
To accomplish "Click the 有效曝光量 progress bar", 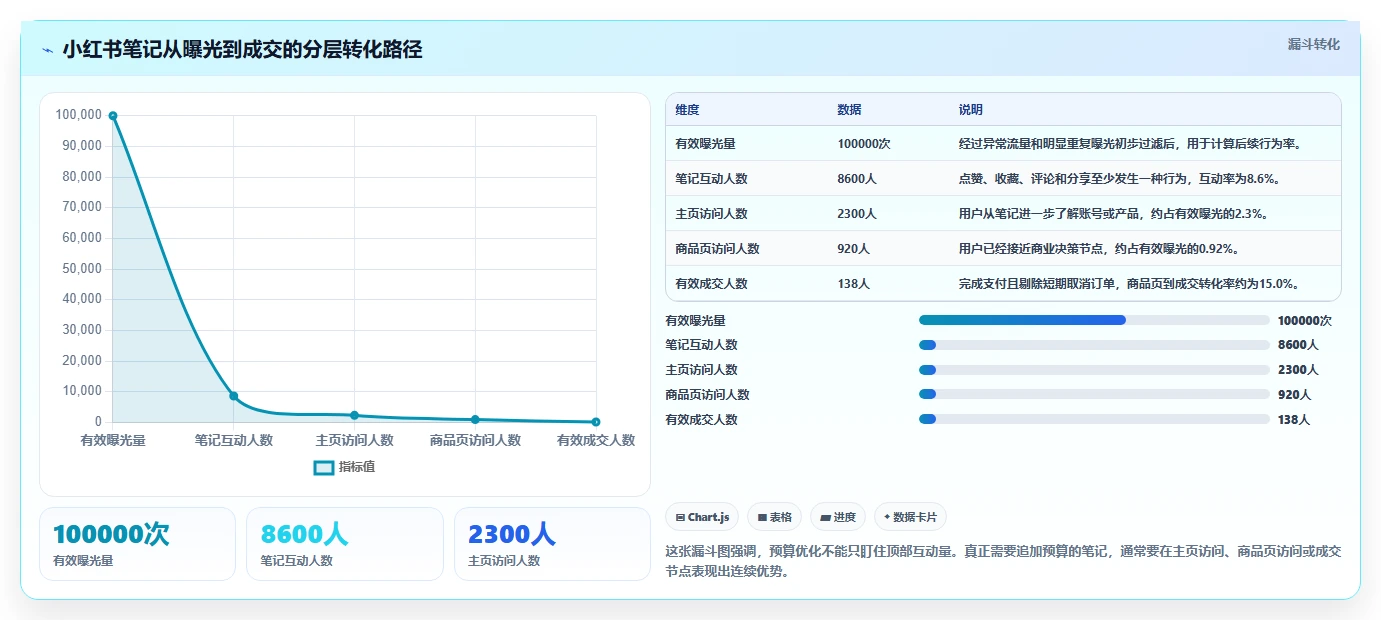I will 1094,320.
